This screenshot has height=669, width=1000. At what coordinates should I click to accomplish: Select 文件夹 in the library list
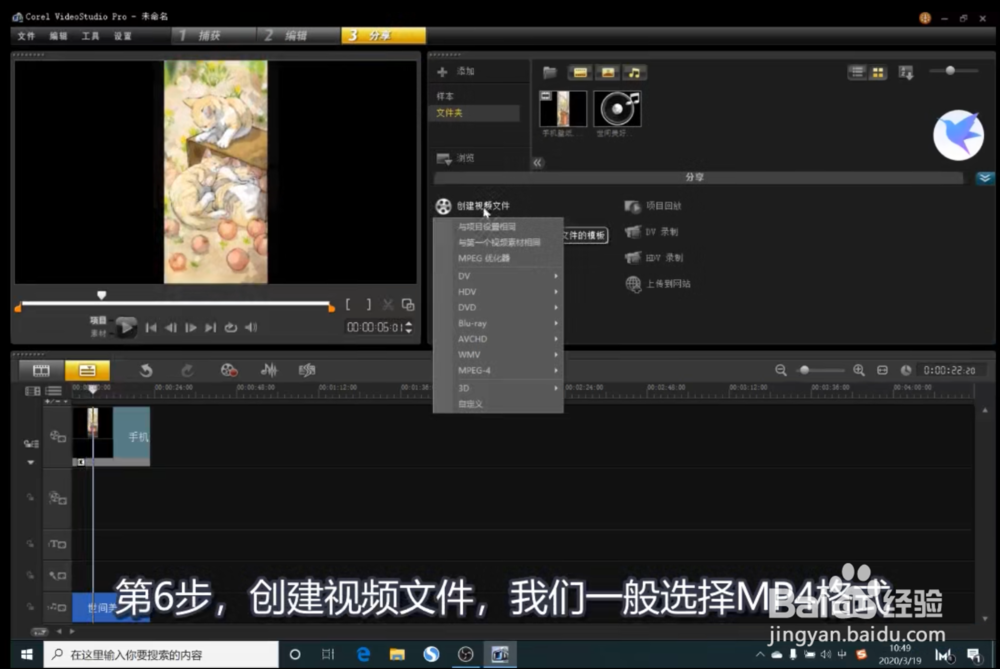[x=475, y=113]
